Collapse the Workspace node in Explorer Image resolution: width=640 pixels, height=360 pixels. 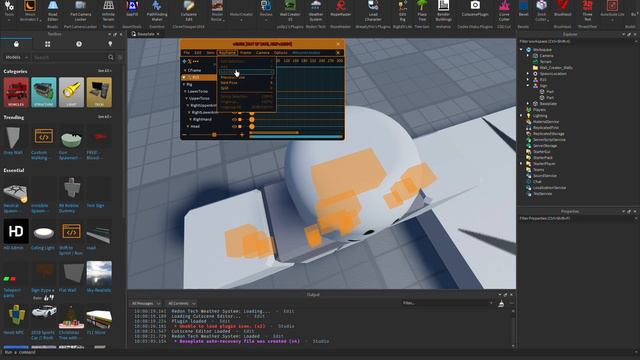(521, 50)
